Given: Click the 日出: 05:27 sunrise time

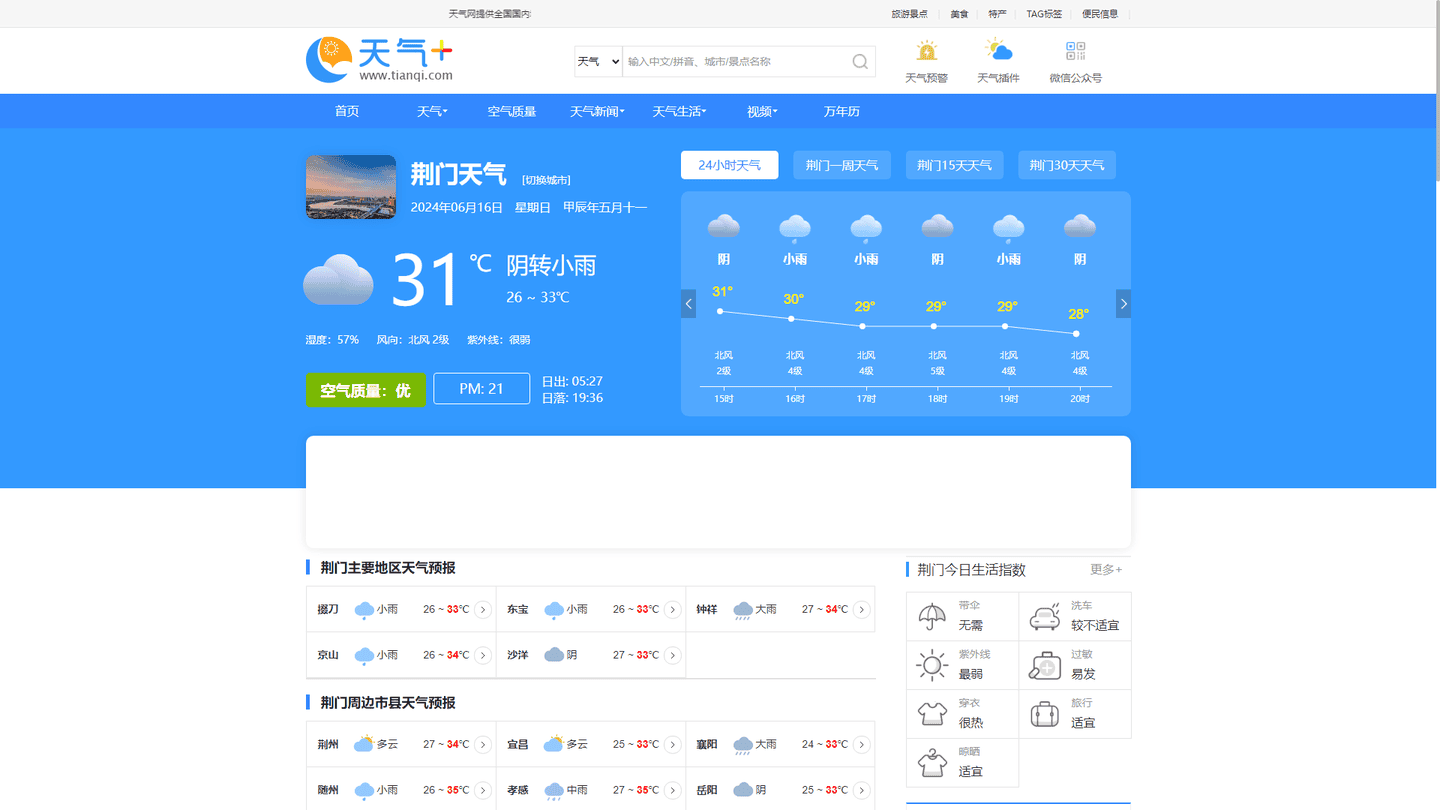Looking at the screenshot, I should click(x=572, y=381).
